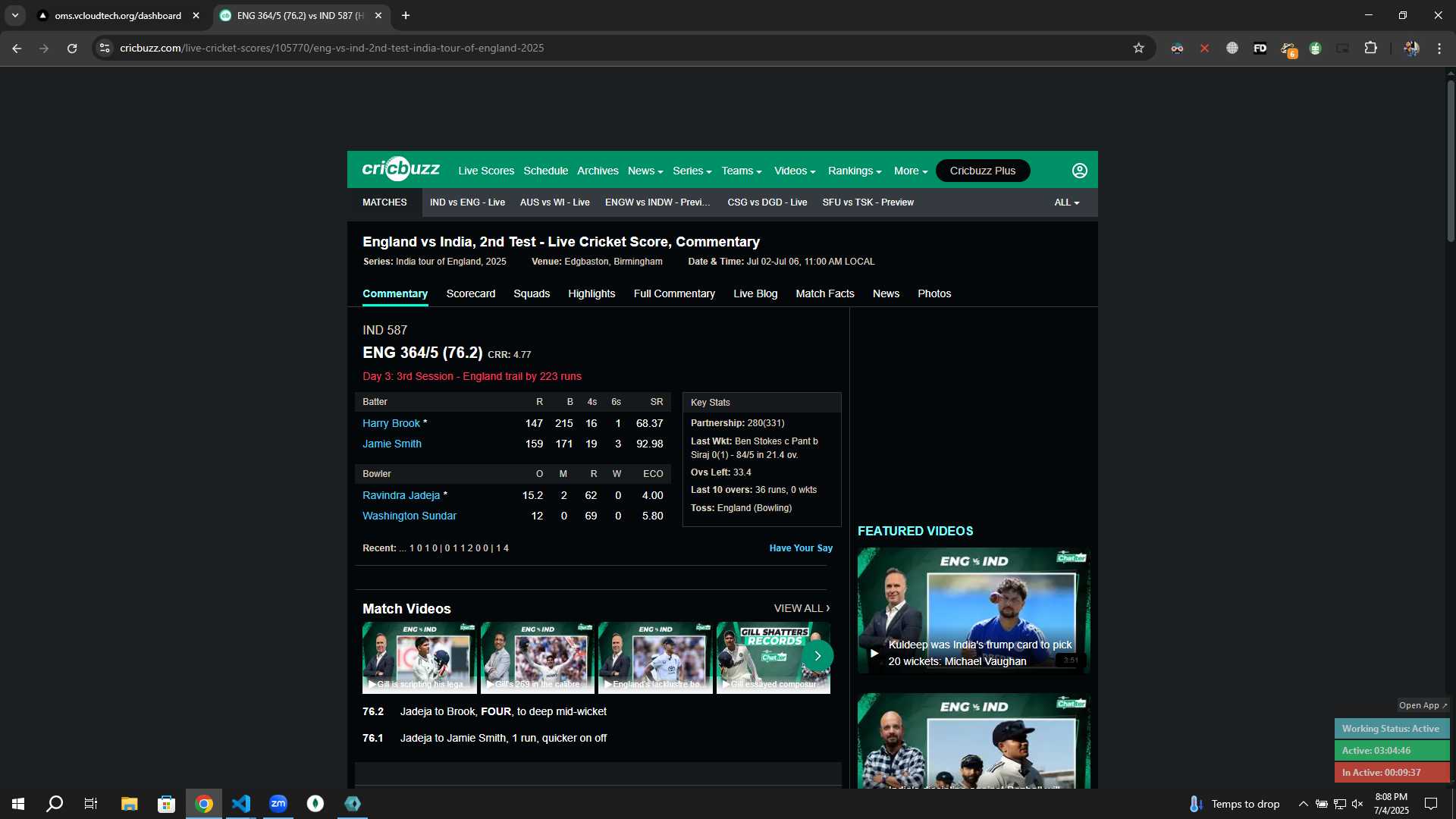Switch to Squads tab
Screen dimensions: 1456x819
[x=532, y=293]
